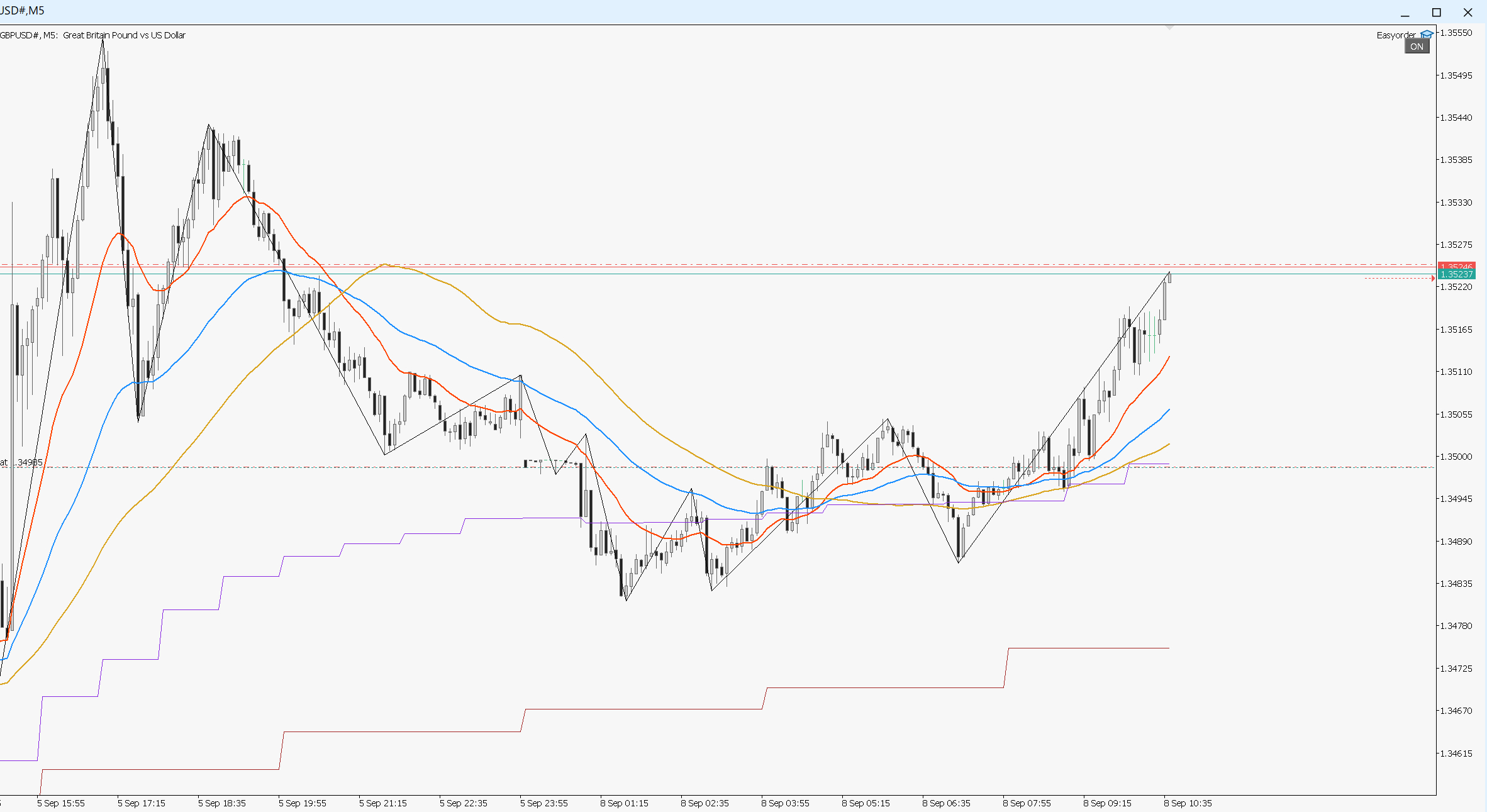Toggle the Easyorder ON button
Screen dimensions: 1487x812
pyautogui.click(x=1417, y=47)
